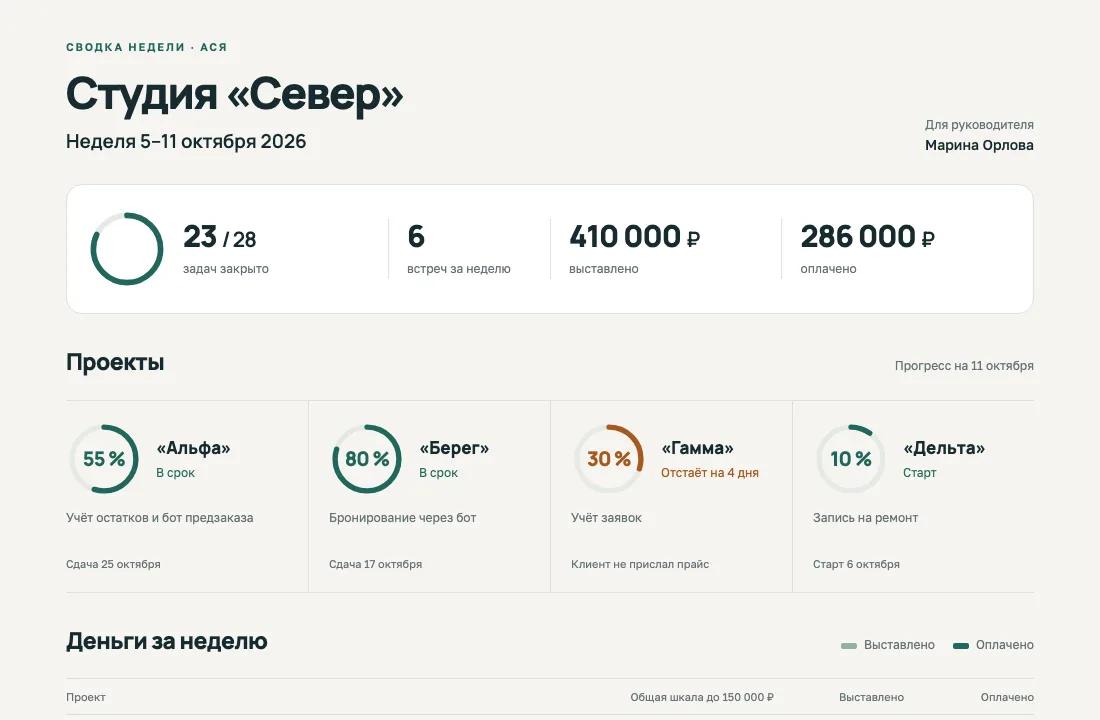This screenshot has height=720, width=1100.
Task: Click the СВОДКА НЕДЕЛИ · АСЯ label
Action: coord(147,47)
